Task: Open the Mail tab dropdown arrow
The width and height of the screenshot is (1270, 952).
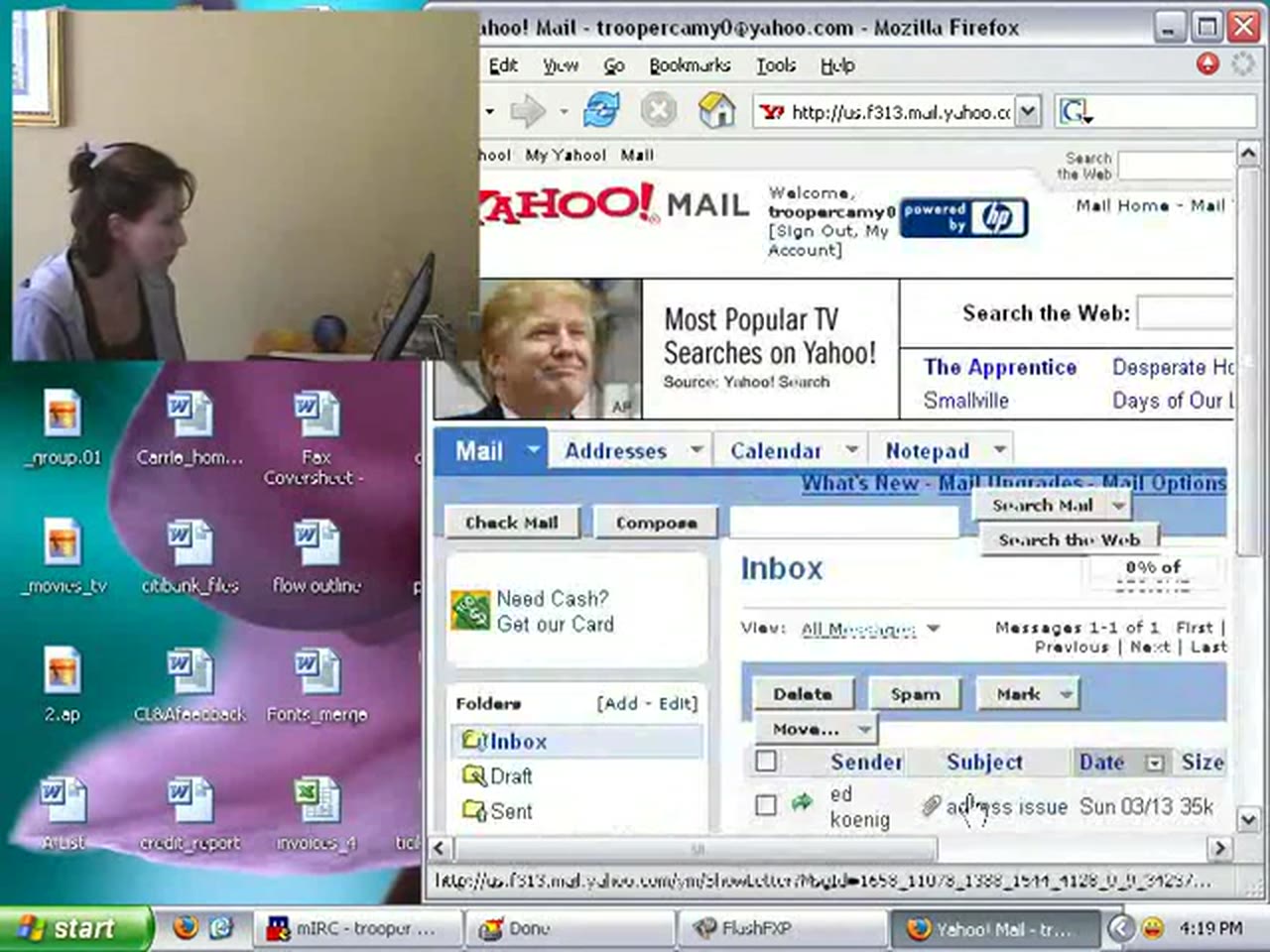Action: [533, 450]
